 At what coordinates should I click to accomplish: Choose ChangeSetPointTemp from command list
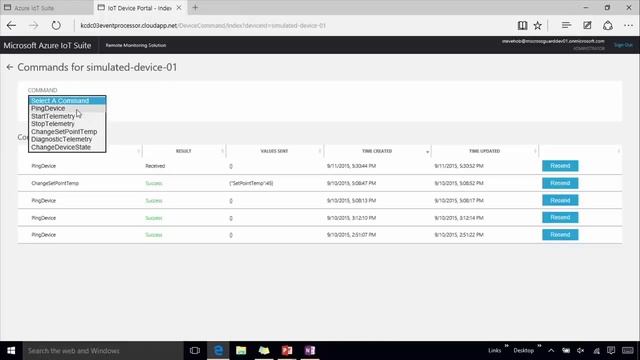67,131
